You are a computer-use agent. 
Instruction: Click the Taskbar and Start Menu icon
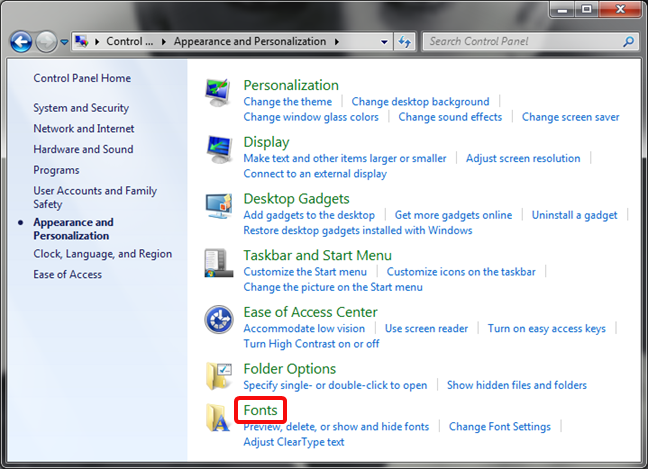(x=218, y=263)
